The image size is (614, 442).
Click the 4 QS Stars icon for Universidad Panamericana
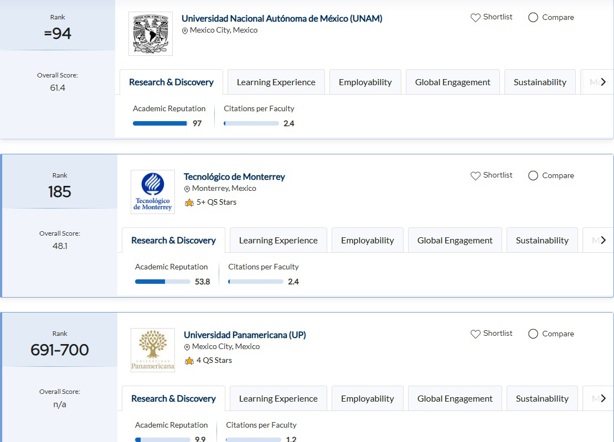[x=189, y=361]
